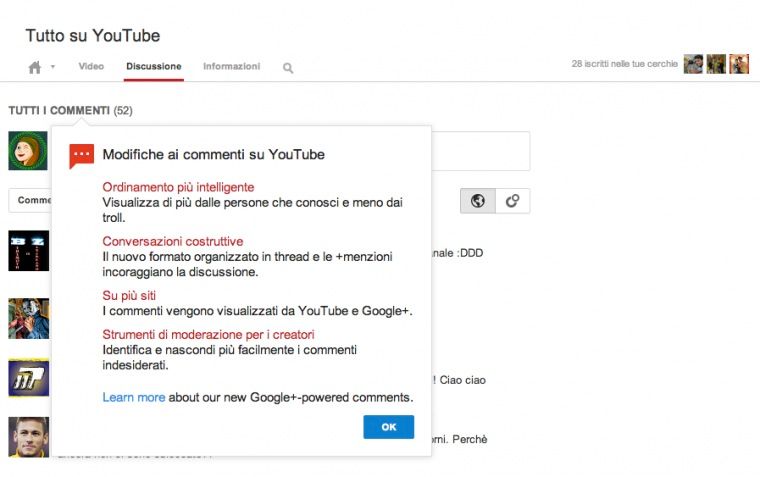Click your green-framed profile avatar
Screen dimensions: 760x477
pos(28,151)
